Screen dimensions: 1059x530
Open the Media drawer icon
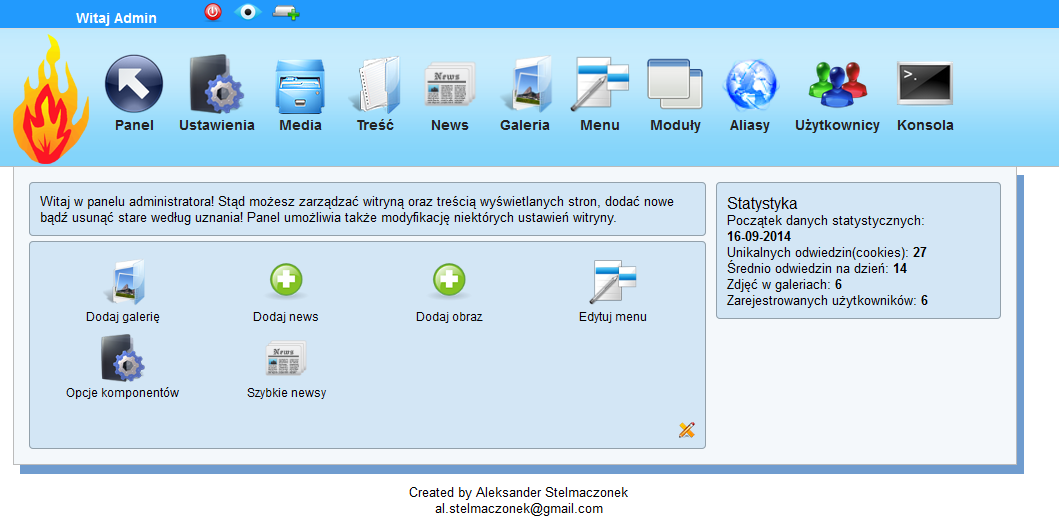tap(300, 85)
